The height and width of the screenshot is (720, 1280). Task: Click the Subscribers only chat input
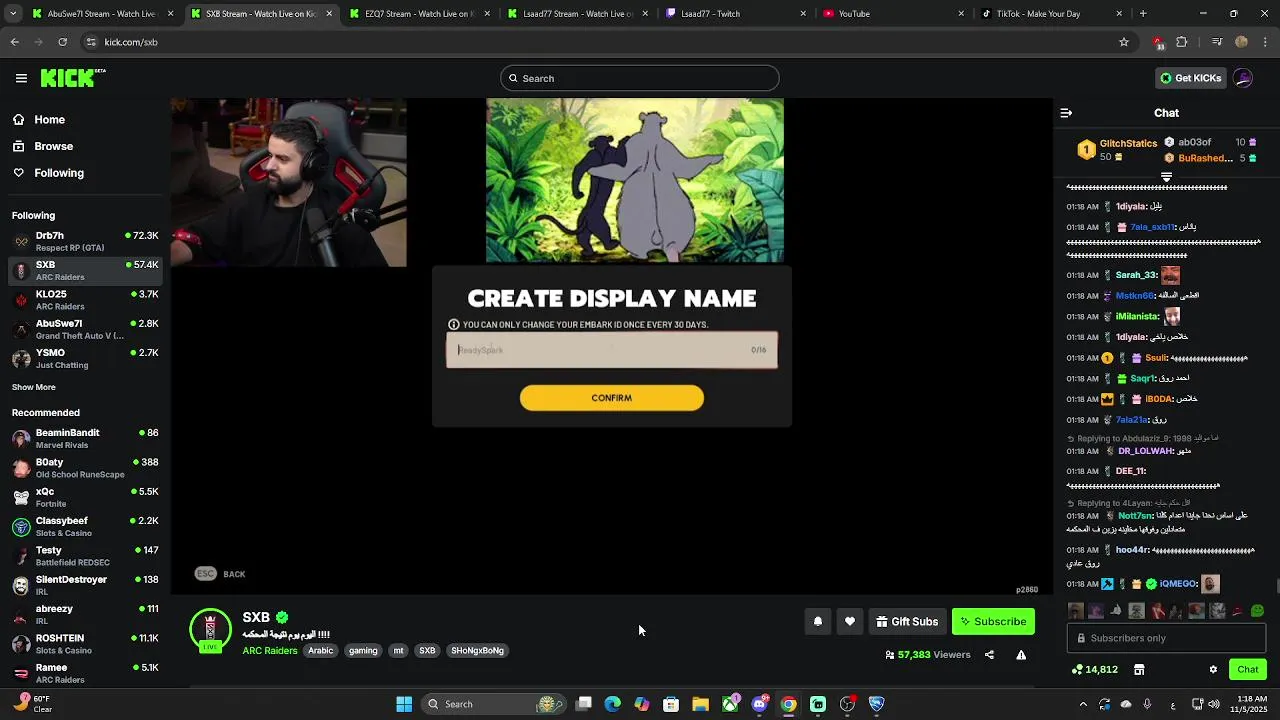click(x=1166, y=638)
